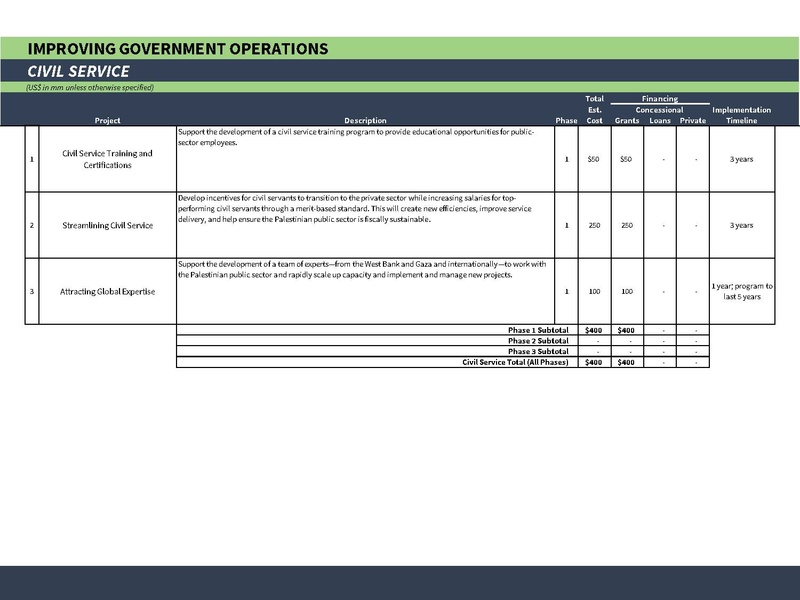Image resolution: width=800 pixels, height=600 pixels.
Task: Select the Streamlining Civil Service 3 years timeline cell
Action: [741, 225]
